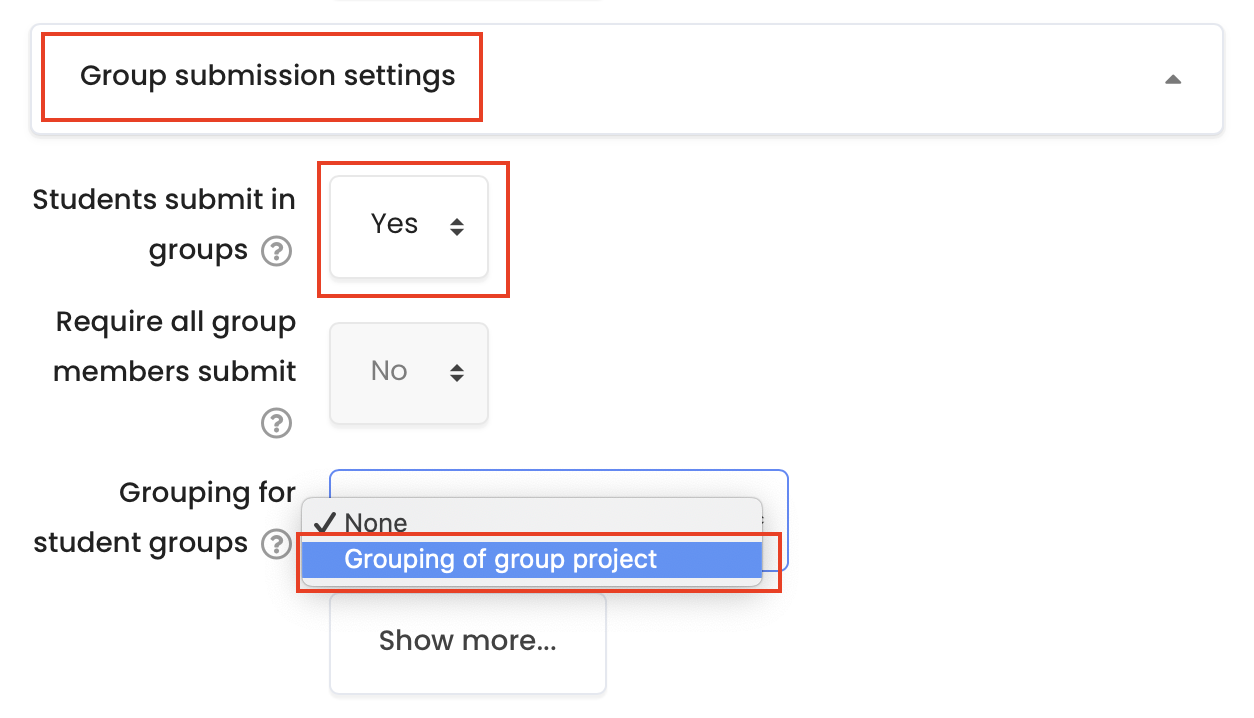This screenshot has width=1254, height=718.
Task: Click the Show more... button
Action: tap(468, 641)
